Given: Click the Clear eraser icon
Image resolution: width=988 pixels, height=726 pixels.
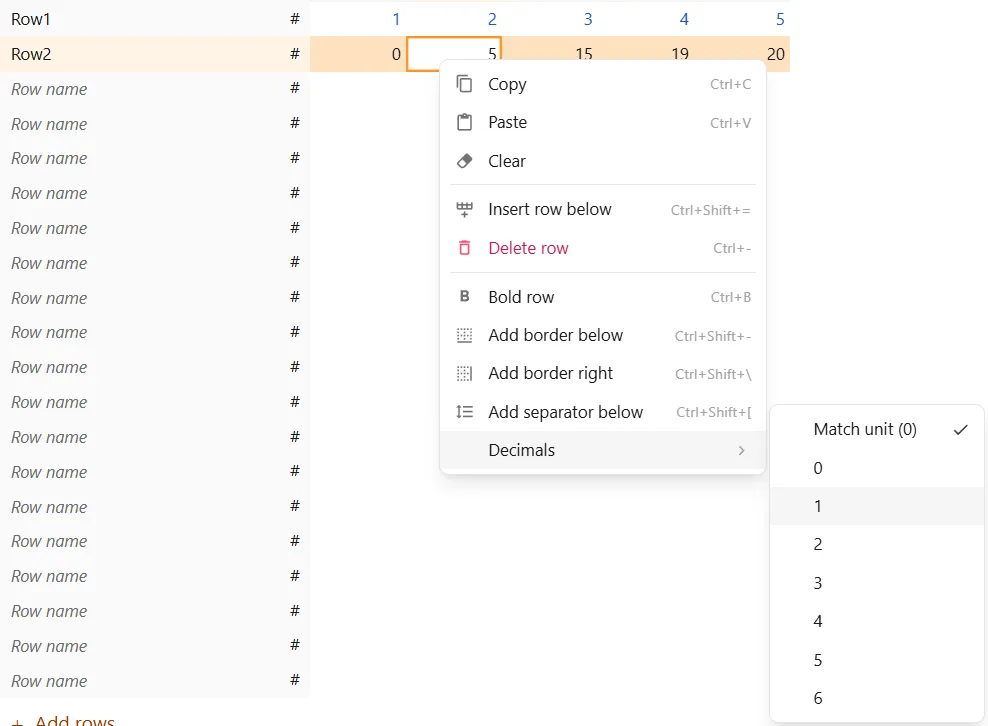Looking at the screenshot, I should [x=464, y=161].
